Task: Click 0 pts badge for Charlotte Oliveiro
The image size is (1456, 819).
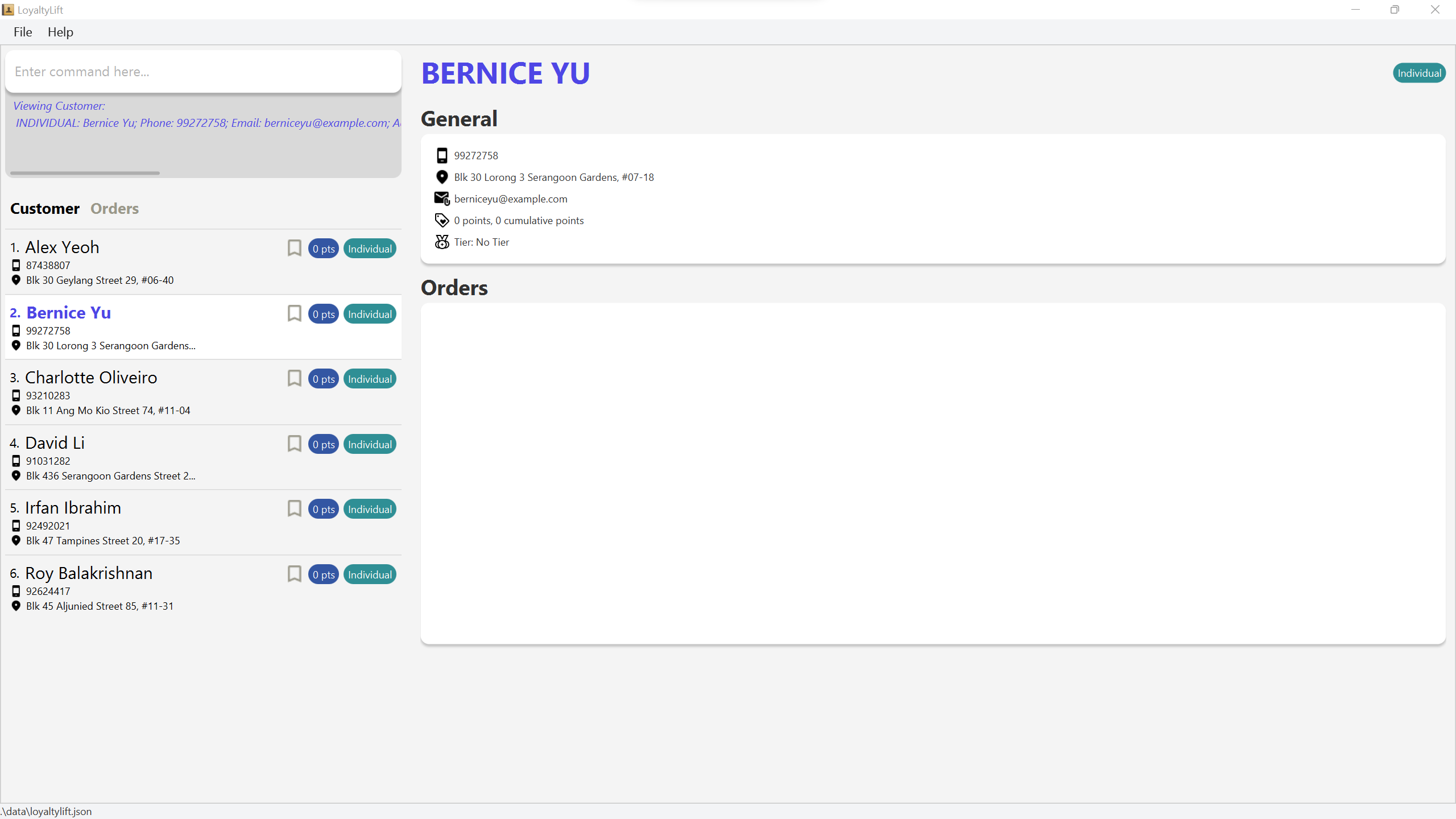Action: (324, 379)
